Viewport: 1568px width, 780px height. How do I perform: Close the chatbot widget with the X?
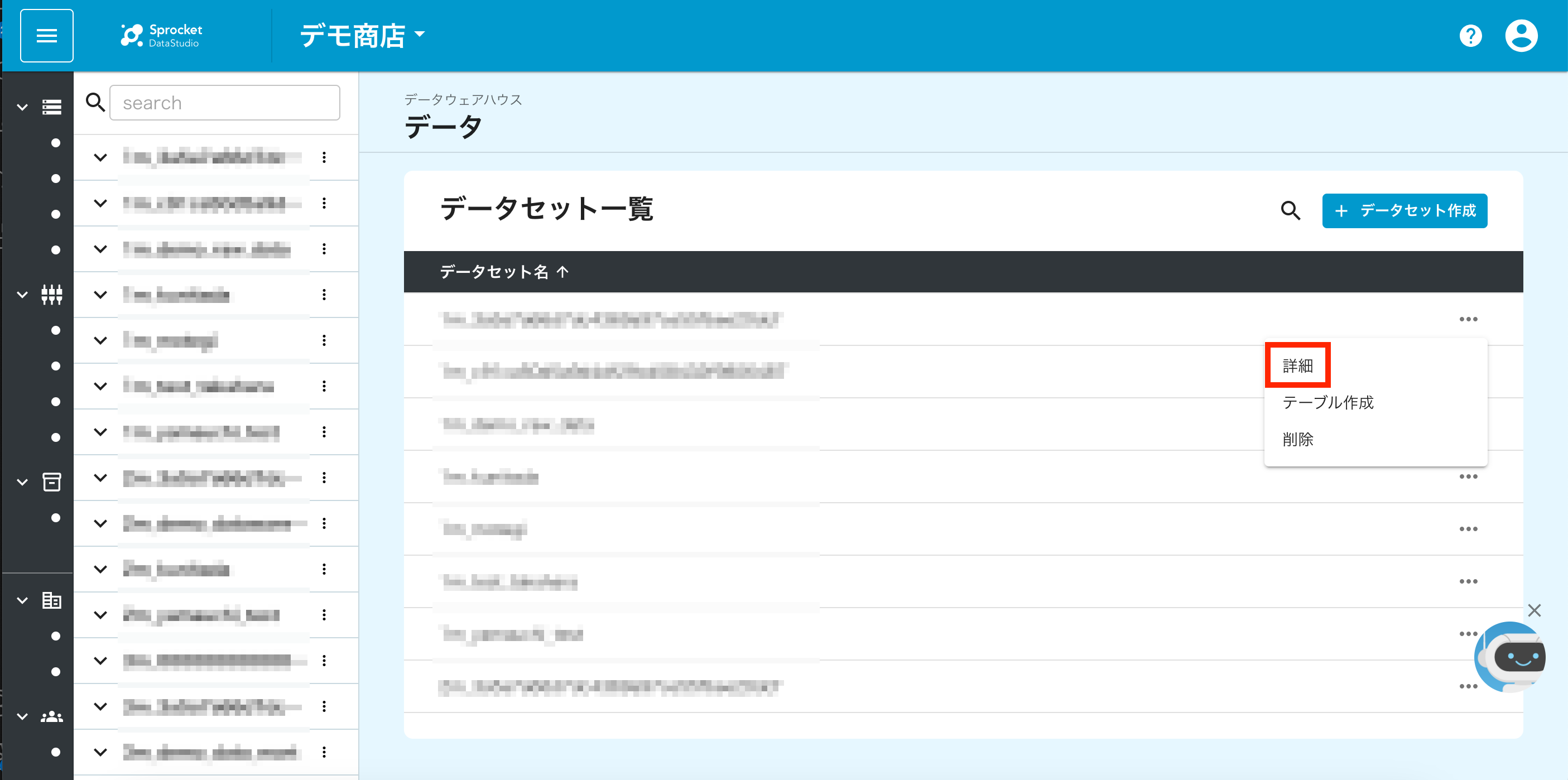point(1534,610)
